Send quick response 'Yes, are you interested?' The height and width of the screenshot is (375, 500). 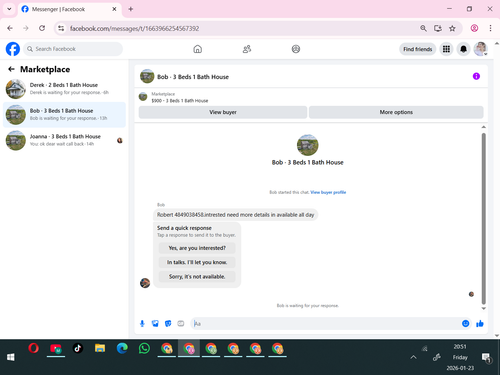click(197, 248)
